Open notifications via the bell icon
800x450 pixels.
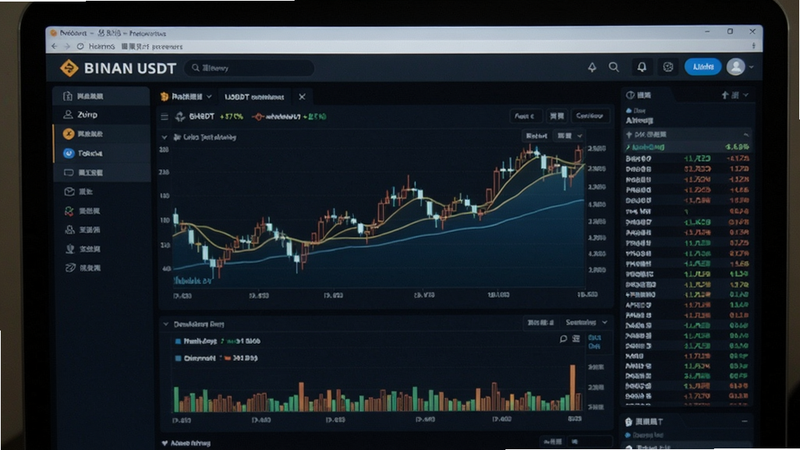pos(642,67)
